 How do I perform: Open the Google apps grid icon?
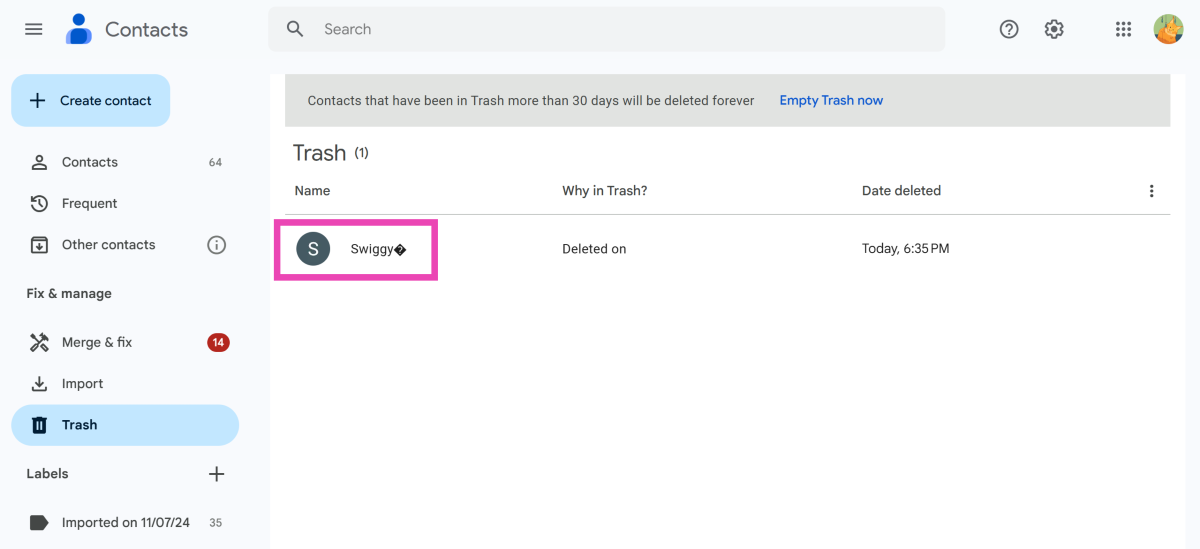[1123, 29]
